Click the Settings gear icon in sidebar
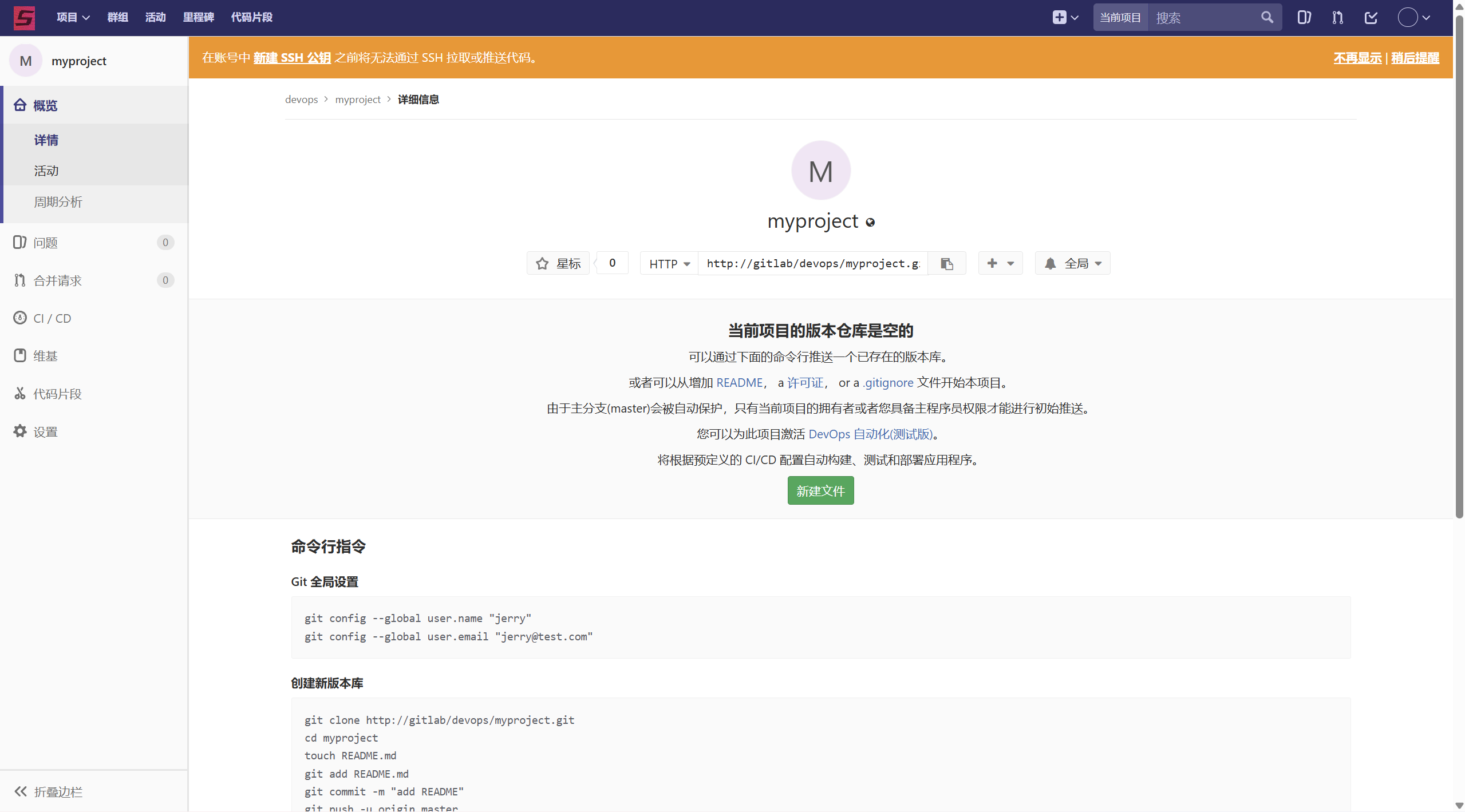The height and width of the screenshot is (812, 1465). (20, 431)
